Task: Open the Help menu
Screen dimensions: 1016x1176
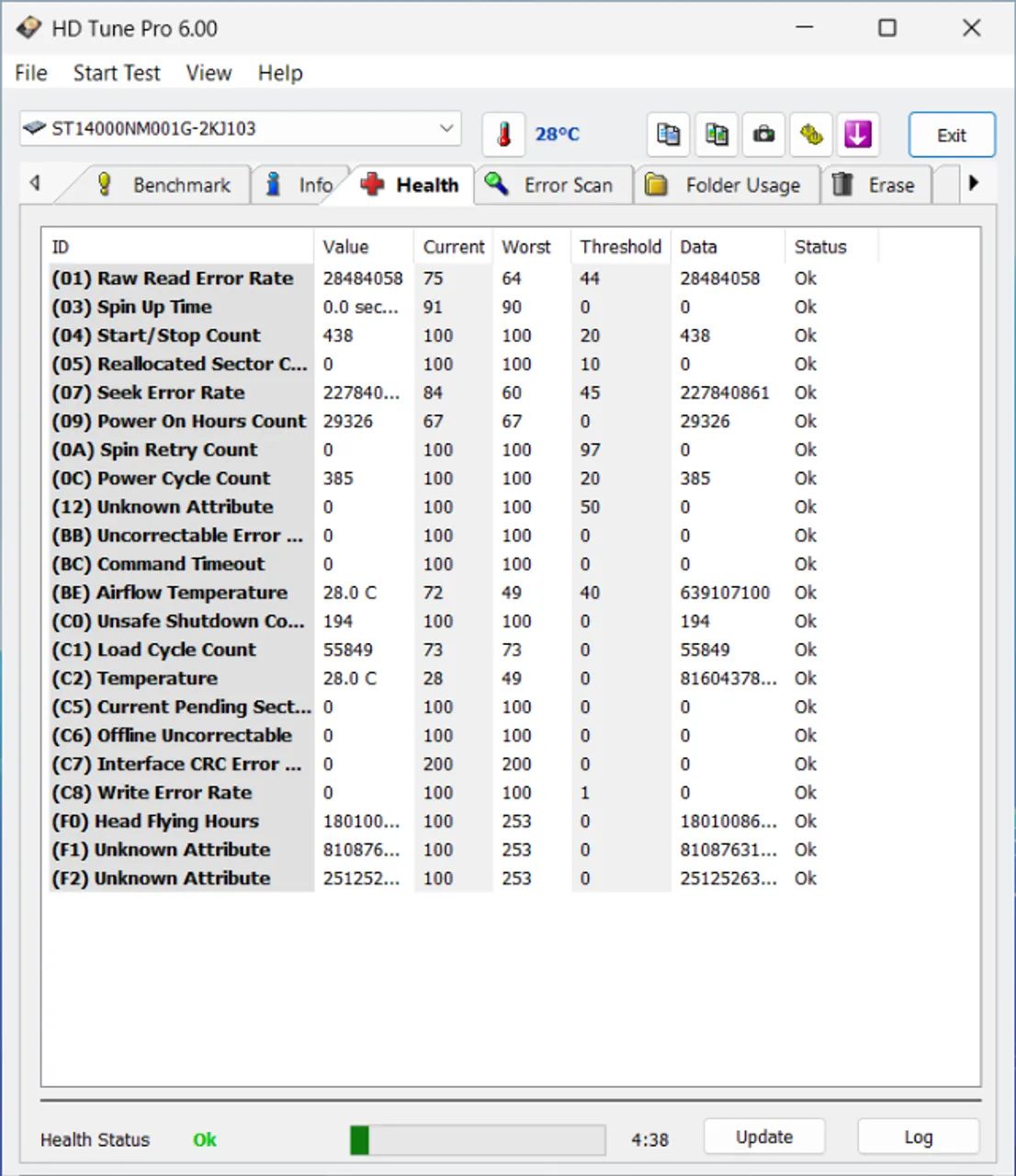Action: pyautogui.click(x=280, y=73)
